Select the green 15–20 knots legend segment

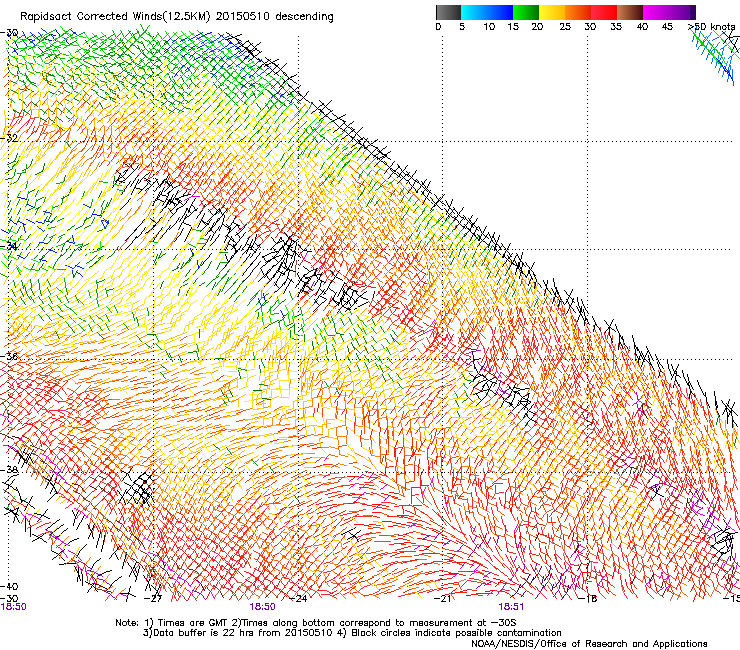526,12
